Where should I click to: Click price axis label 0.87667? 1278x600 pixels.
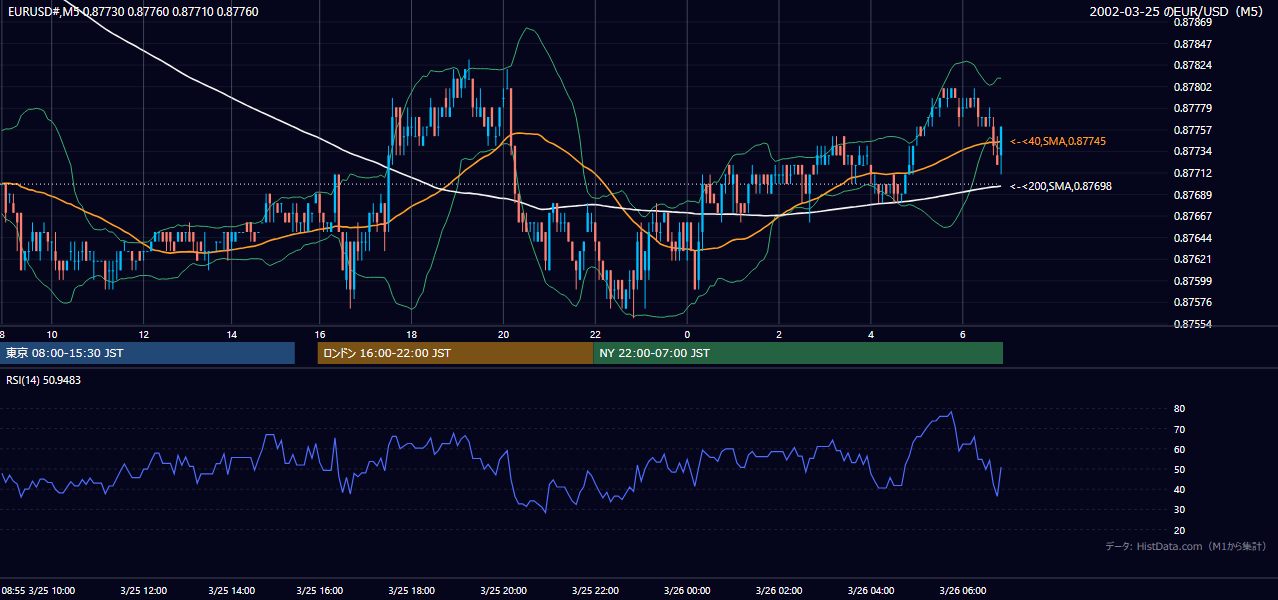1192,216
